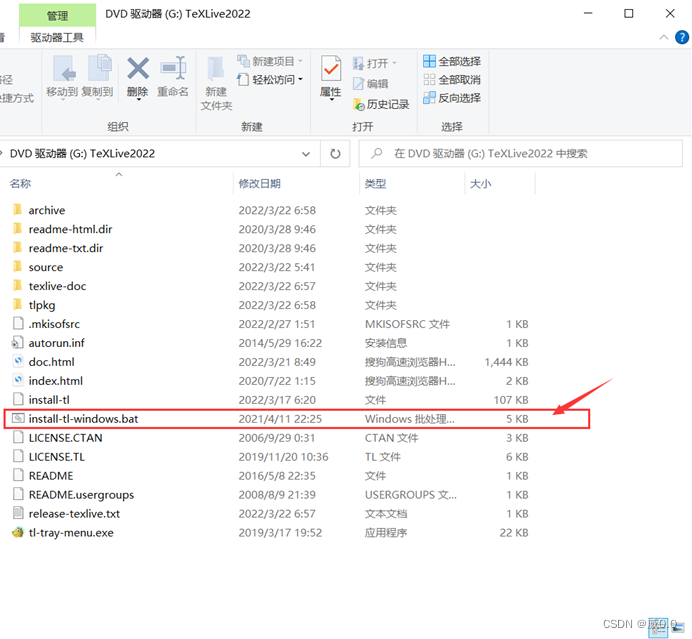This screenshot has height=639, width=692.
Task: Click Select all (全部选择)
Action: [x=451, y=61]
